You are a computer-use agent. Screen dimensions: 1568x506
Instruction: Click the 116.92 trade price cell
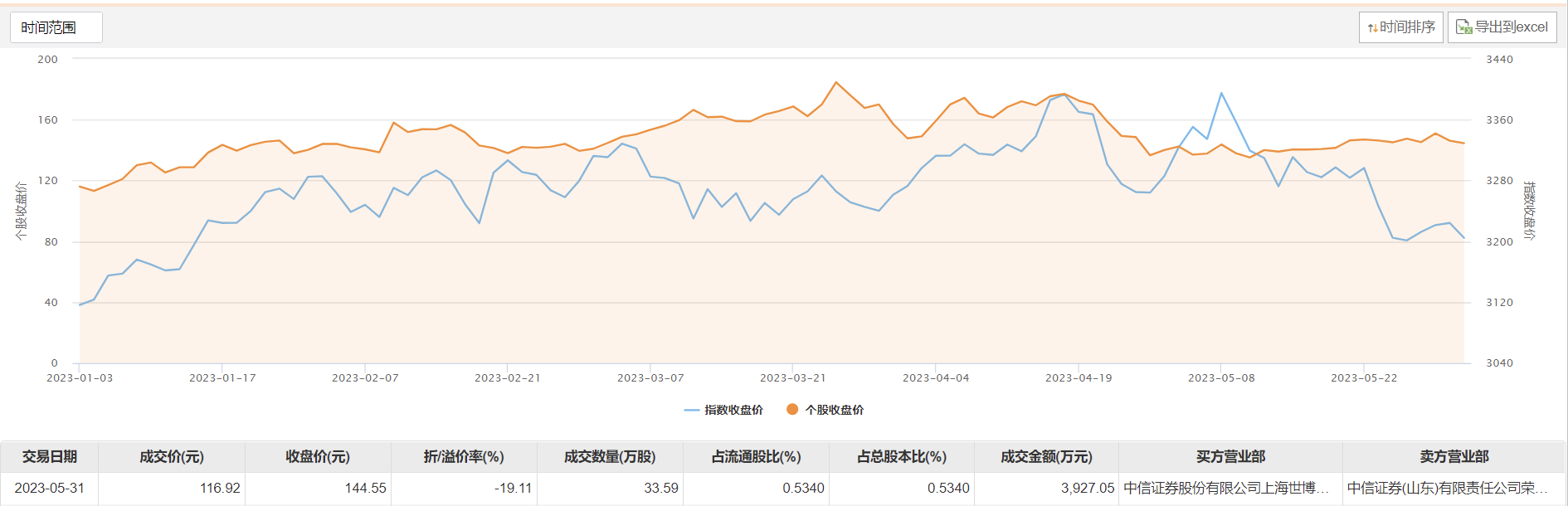172,488
